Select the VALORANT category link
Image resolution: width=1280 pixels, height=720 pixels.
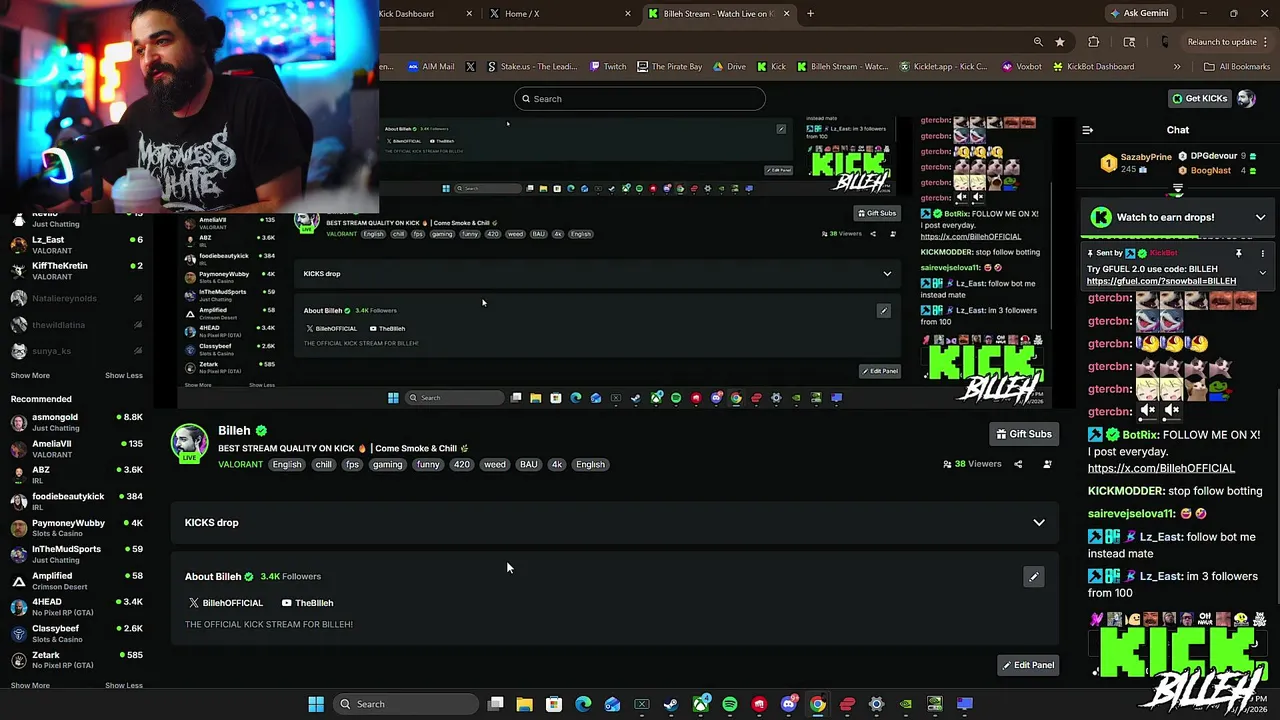click(241, 465)
